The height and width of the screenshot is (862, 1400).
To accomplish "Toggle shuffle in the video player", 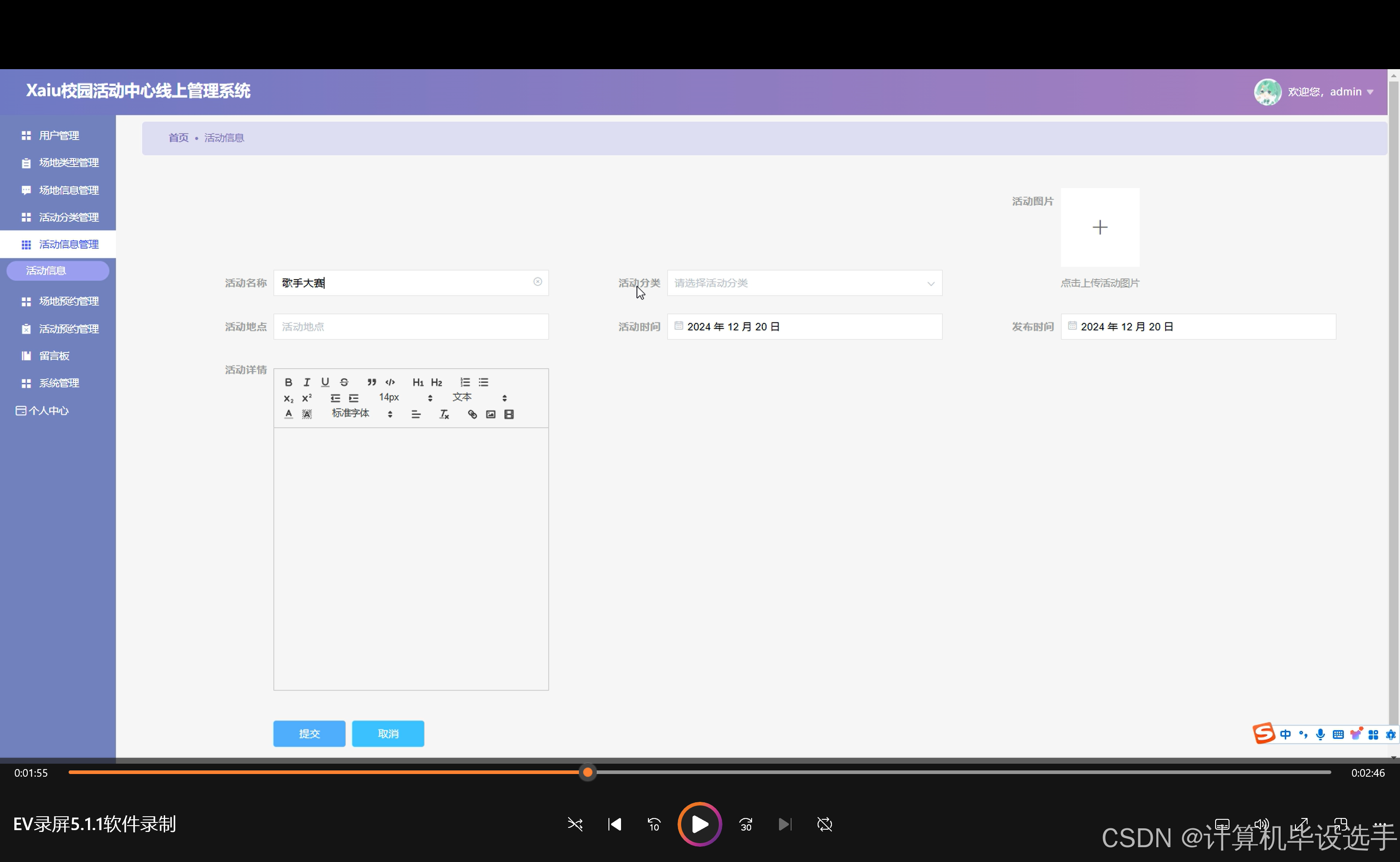I will (x=575, y=824).
